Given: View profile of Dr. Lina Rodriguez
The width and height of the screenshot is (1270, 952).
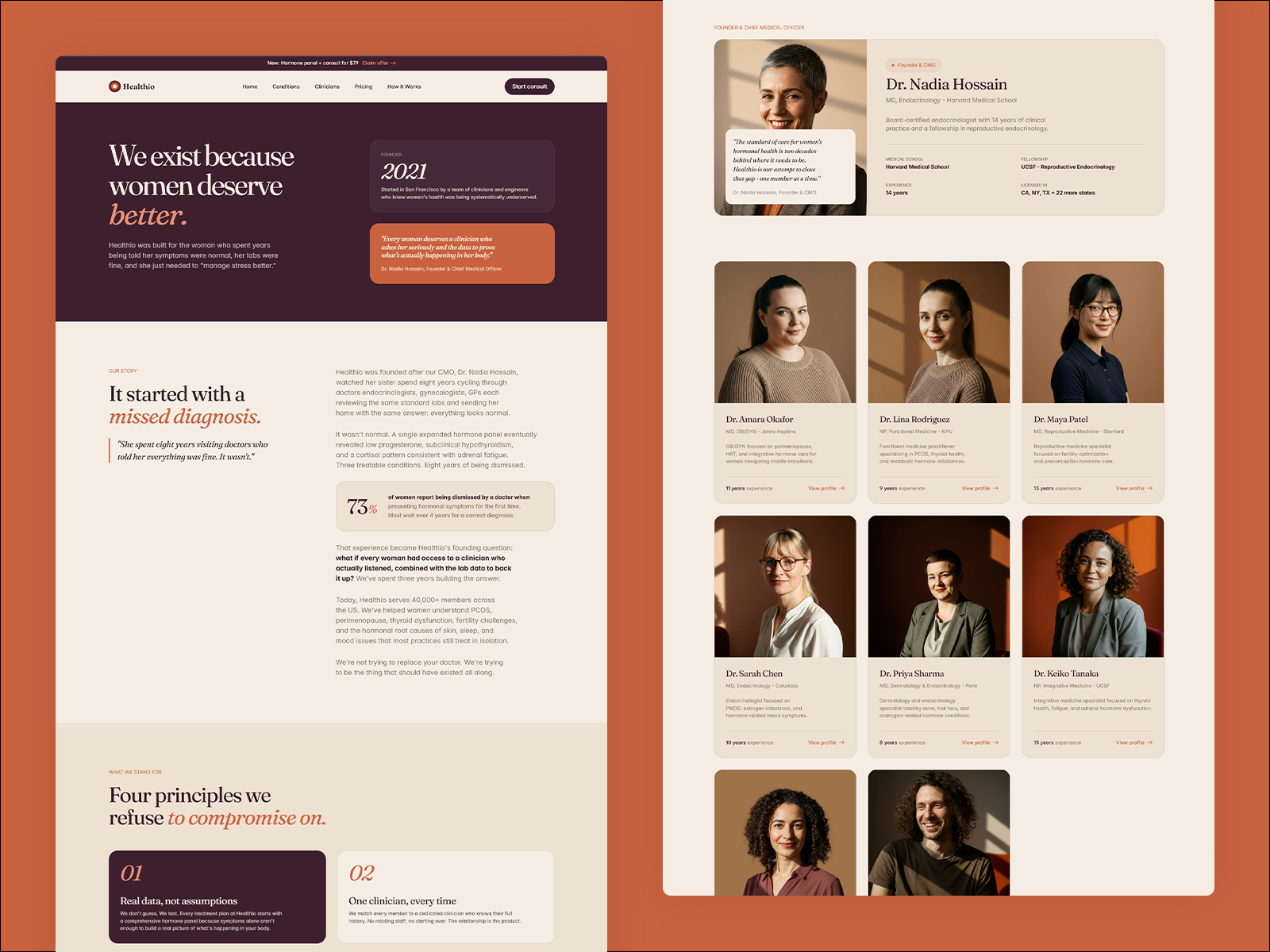Looking at the screenshot, I should (x=980, y=489).
